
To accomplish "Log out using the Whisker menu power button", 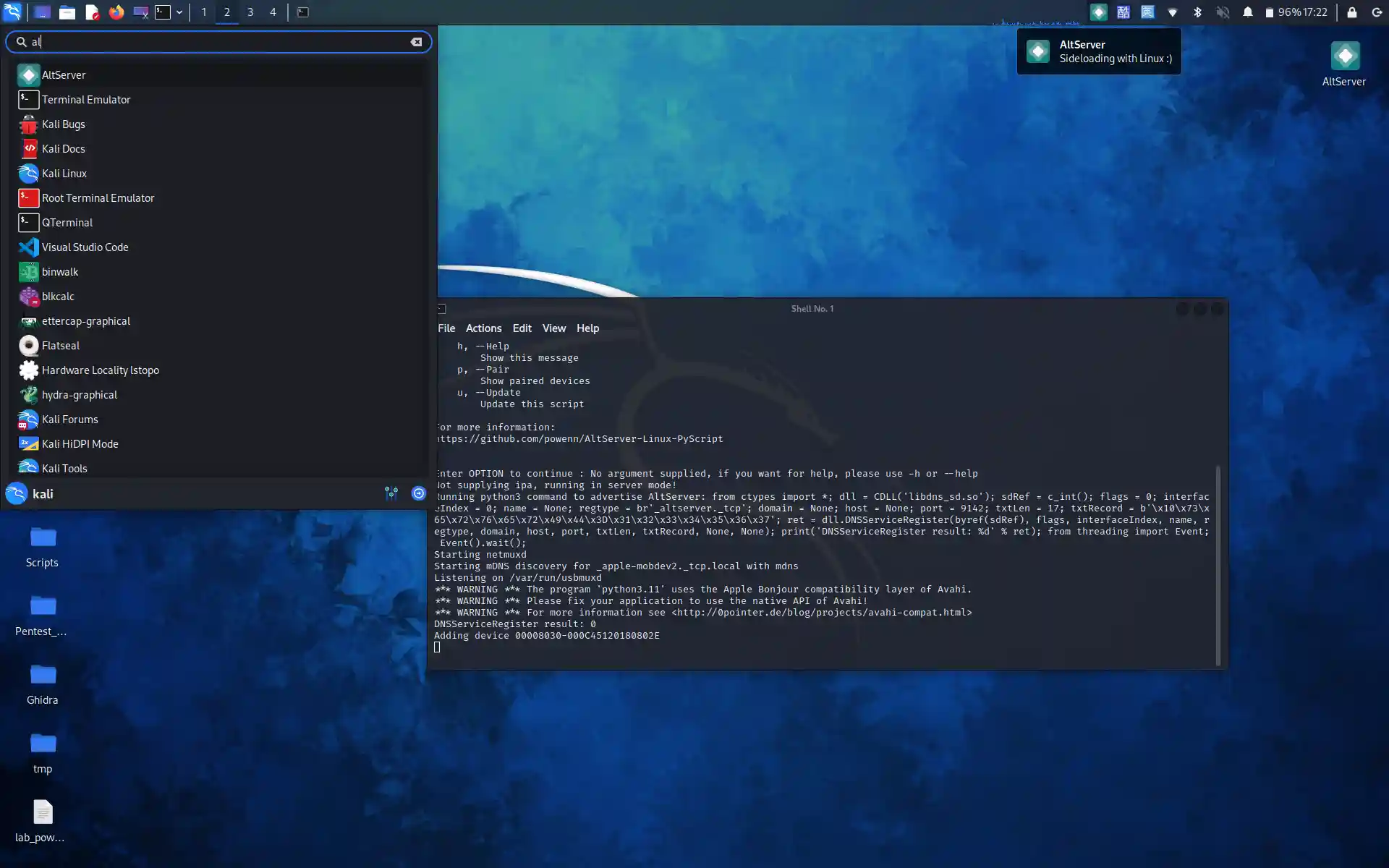I will 419,493.
